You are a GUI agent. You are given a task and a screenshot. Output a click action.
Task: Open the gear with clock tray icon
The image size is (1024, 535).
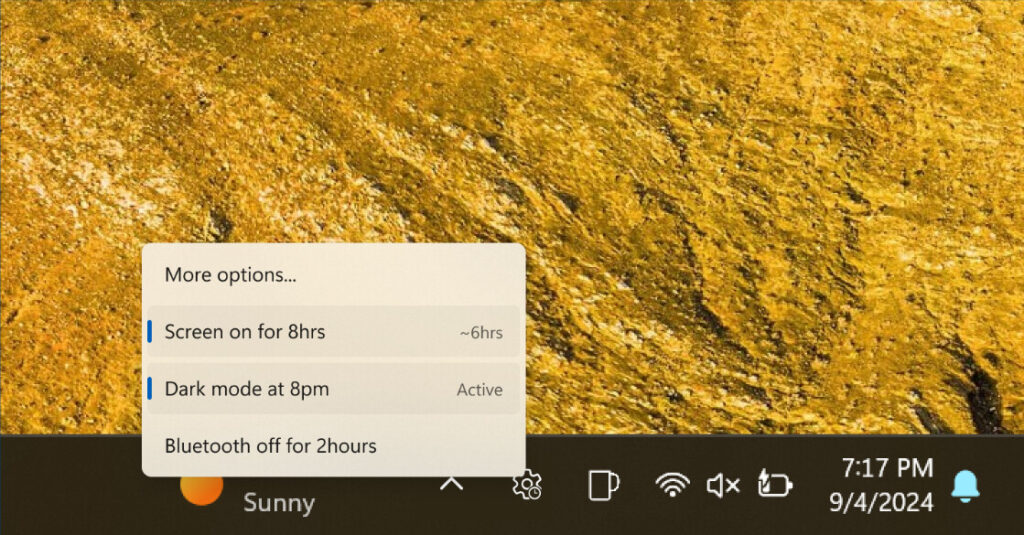coord(526,485)
